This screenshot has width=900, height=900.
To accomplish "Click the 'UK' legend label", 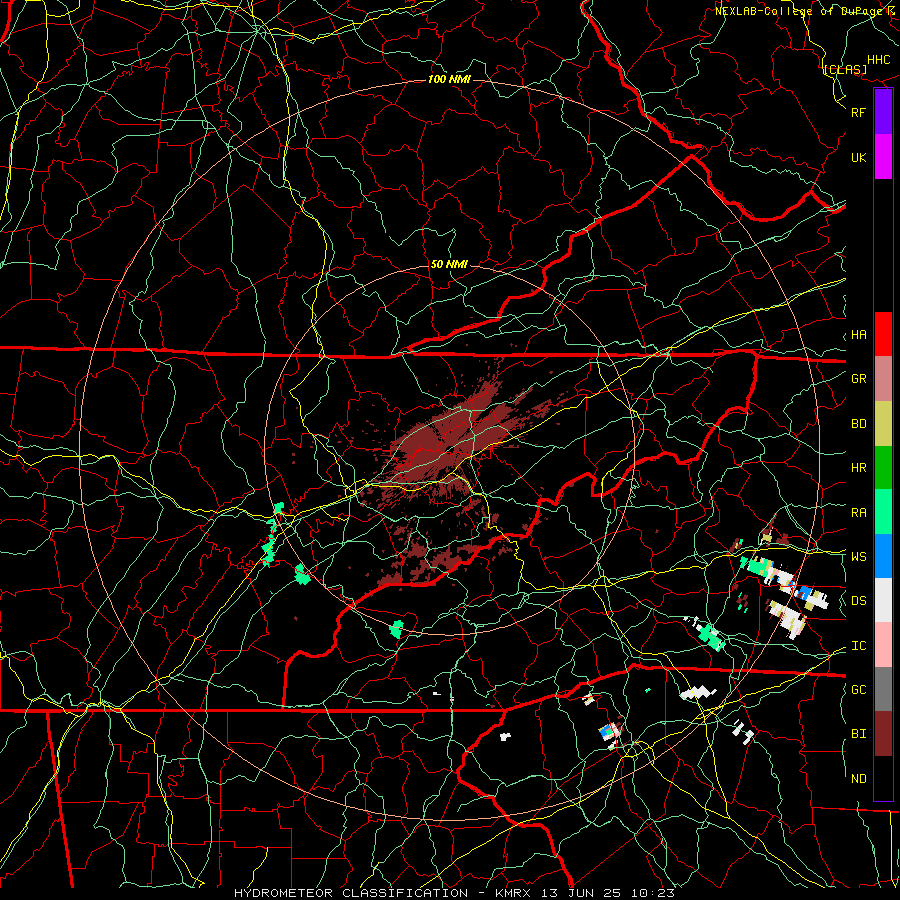I will point(858,157).
